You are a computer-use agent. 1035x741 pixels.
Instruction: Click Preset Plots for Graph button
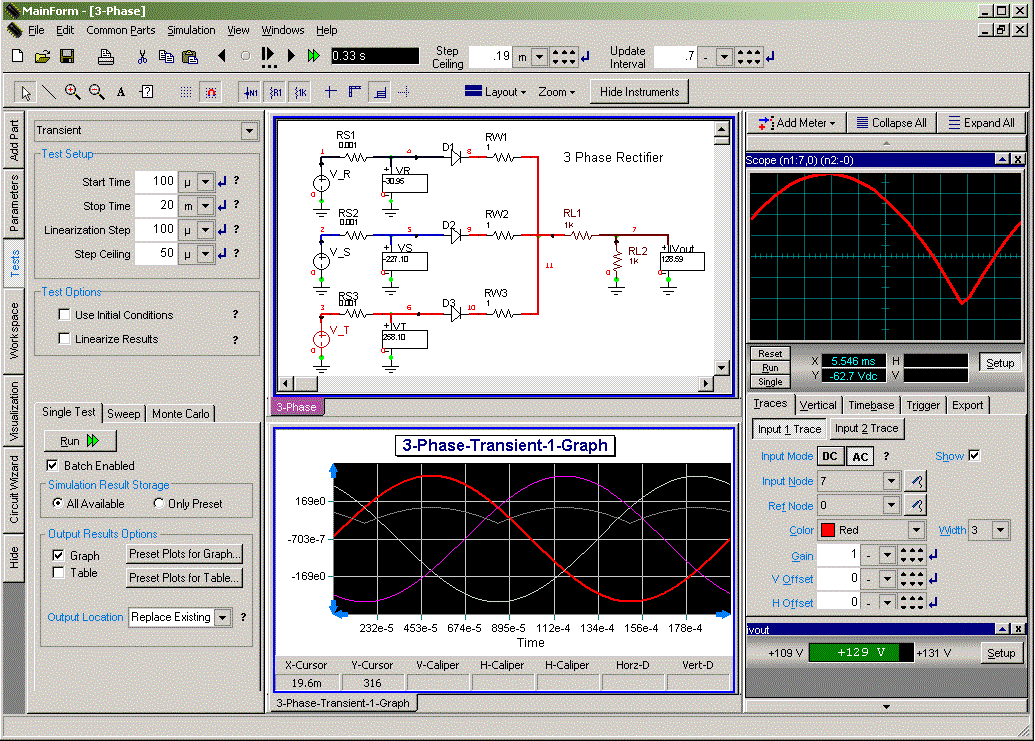click(185, 554)
